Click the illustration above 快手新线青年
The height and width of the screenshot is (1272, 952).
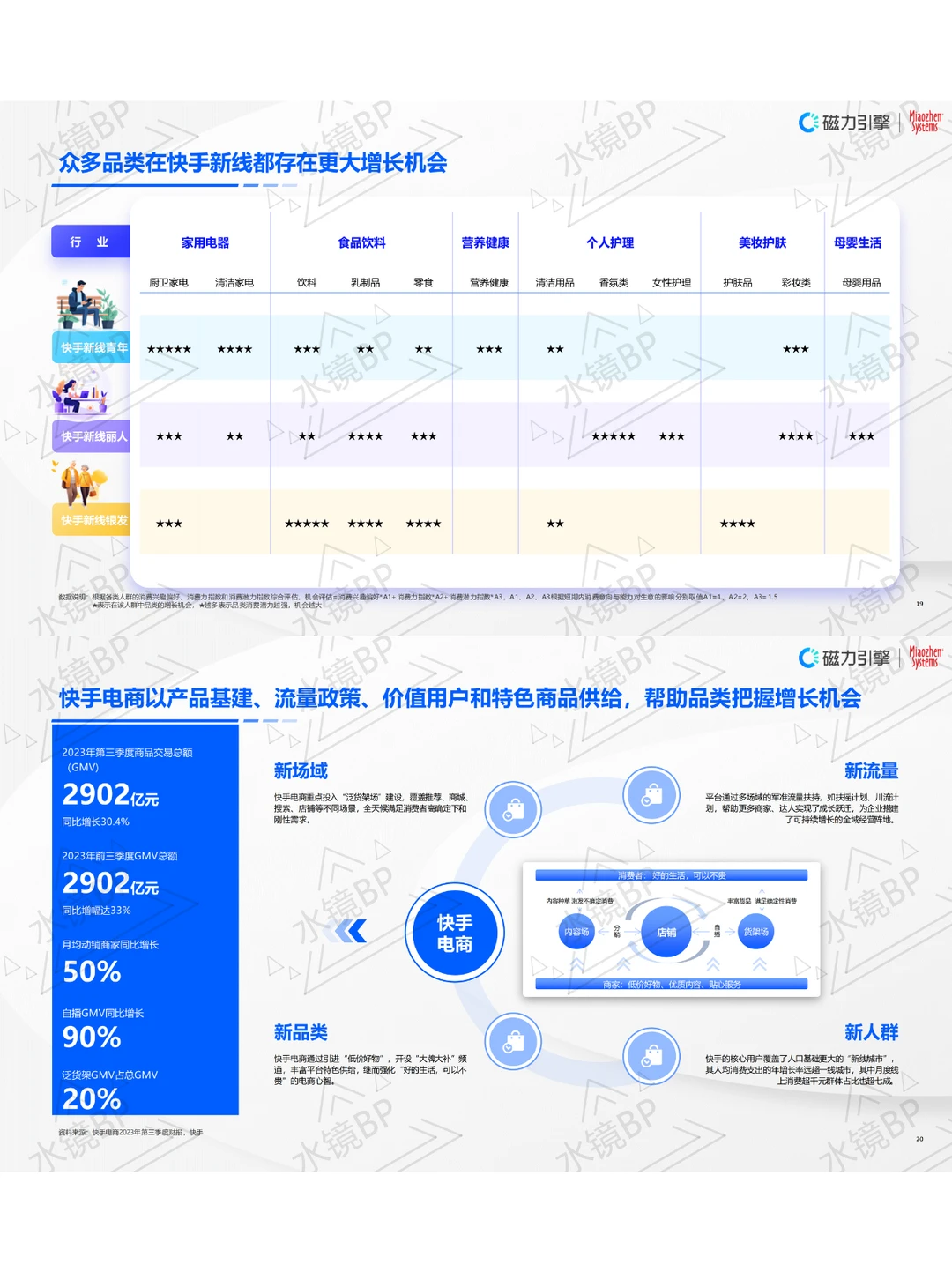(x=86, y=304)
